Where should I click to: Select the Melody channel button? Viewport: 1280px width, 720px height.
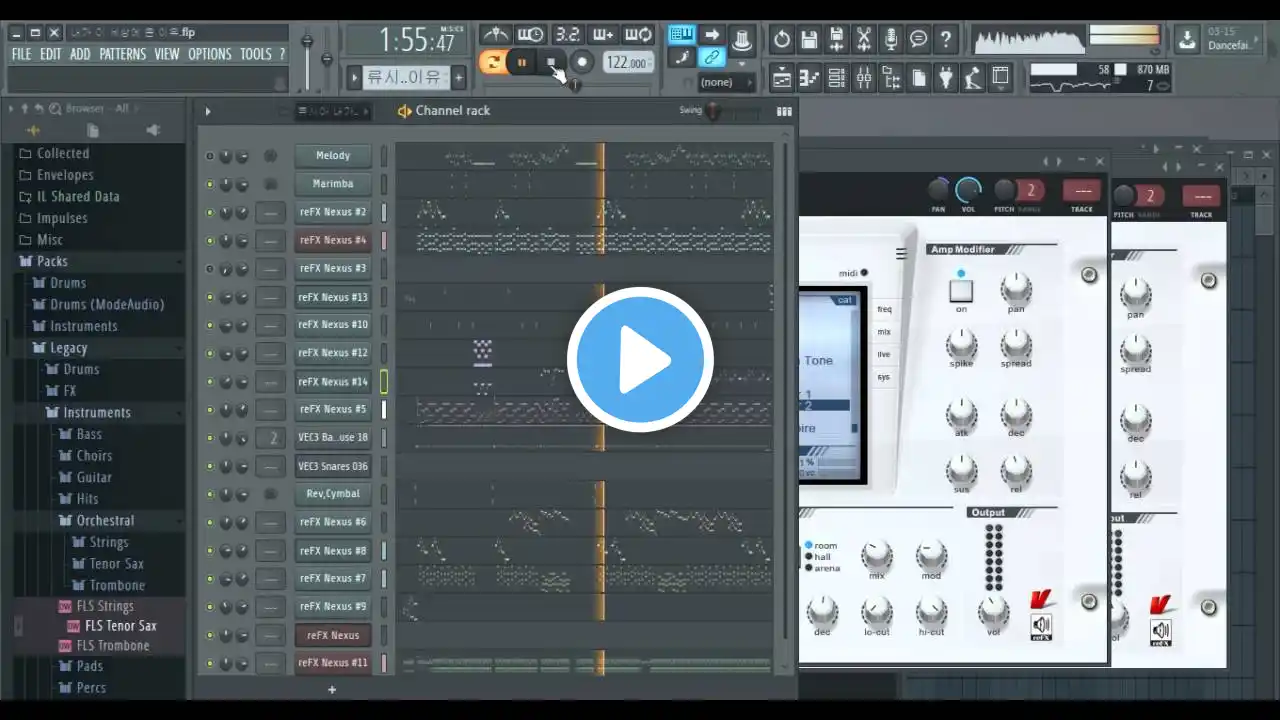(333, 156)
